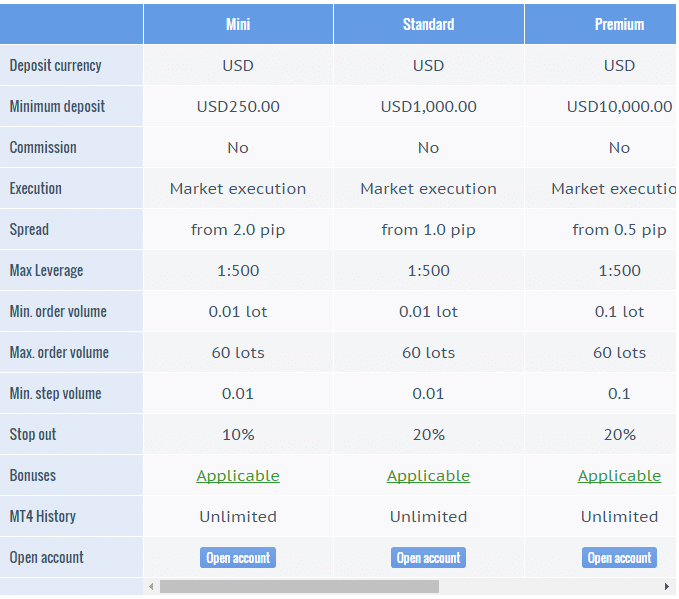Click the from 1.0 pip spread cell

pyautogui.click(x=429, y=229)
